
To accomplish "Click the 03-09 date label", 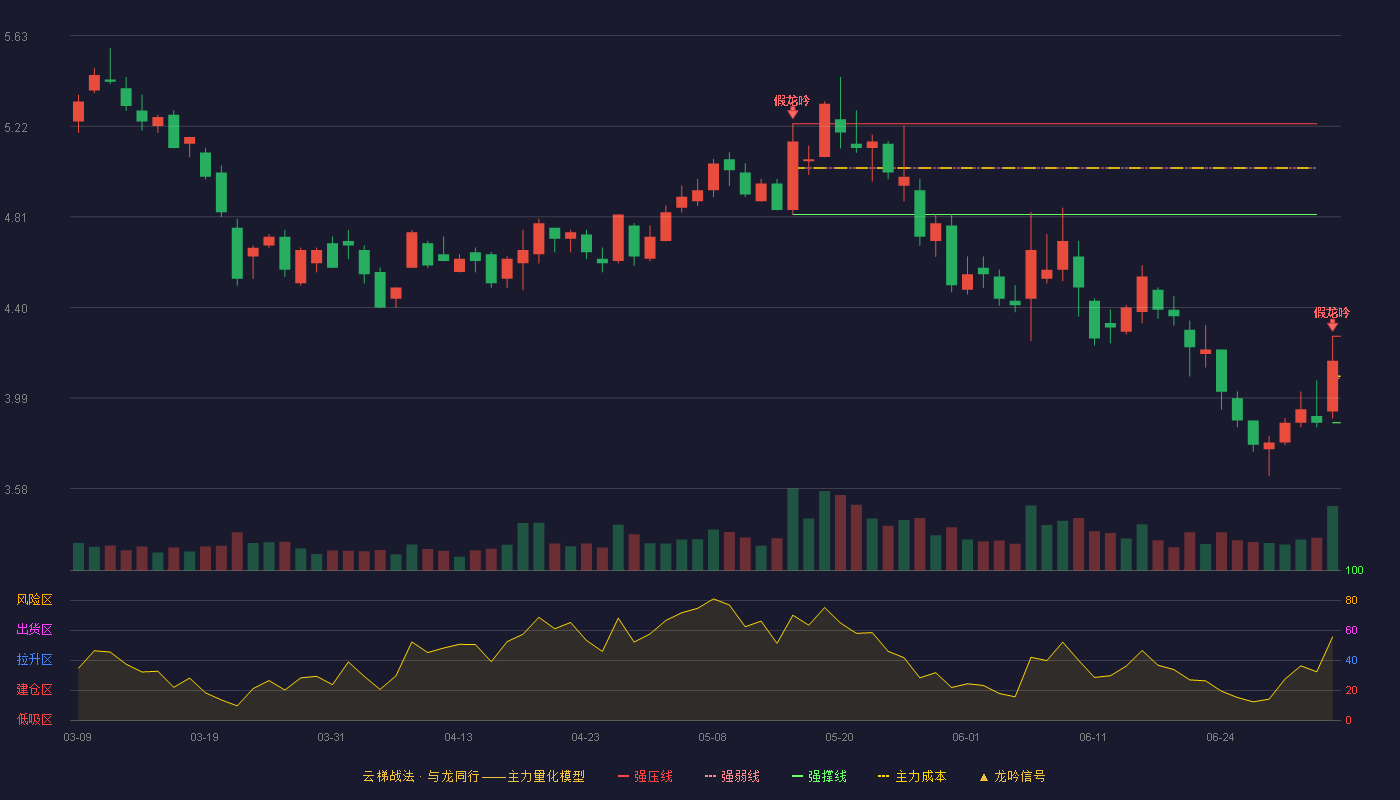I will 77,737.
